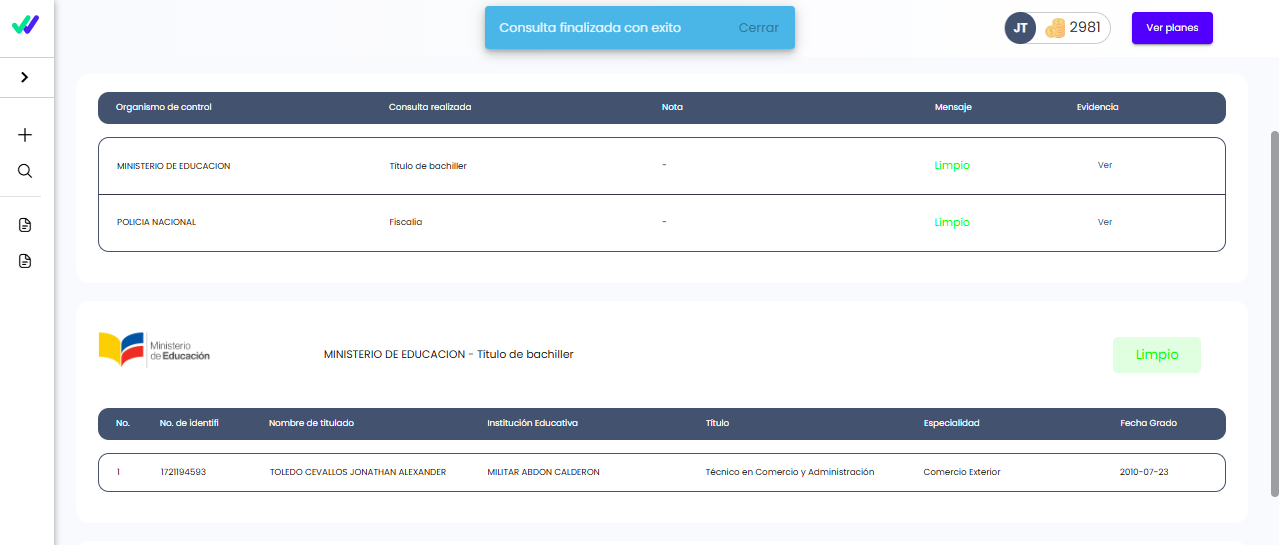Click the Fiscalia cell
The image size is (1279, 545).
click(x=406, y=222)
